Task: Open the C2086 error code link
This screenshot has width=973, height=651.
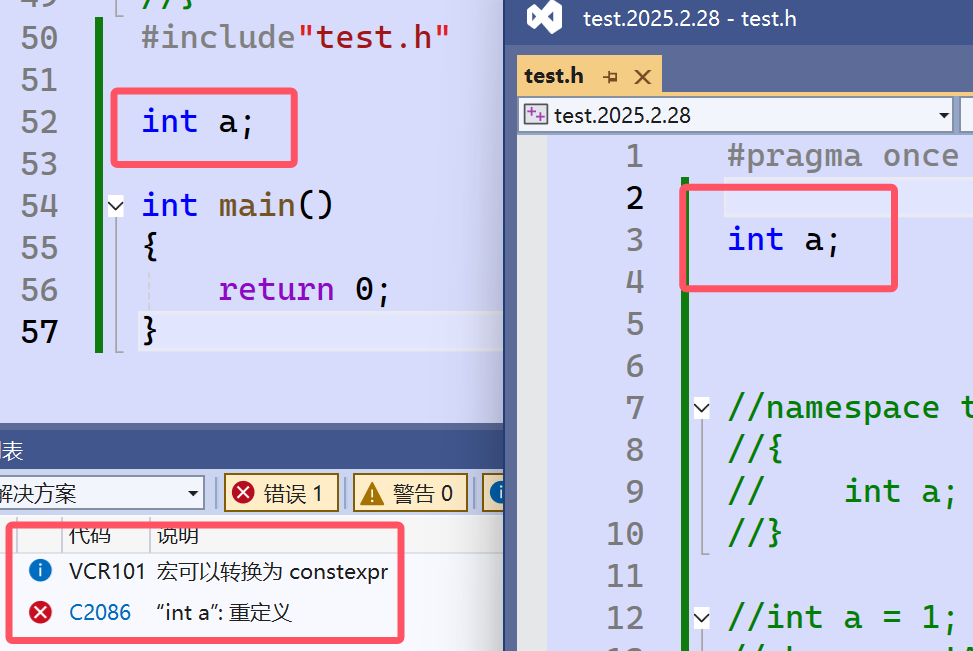Action: [100, 613]
